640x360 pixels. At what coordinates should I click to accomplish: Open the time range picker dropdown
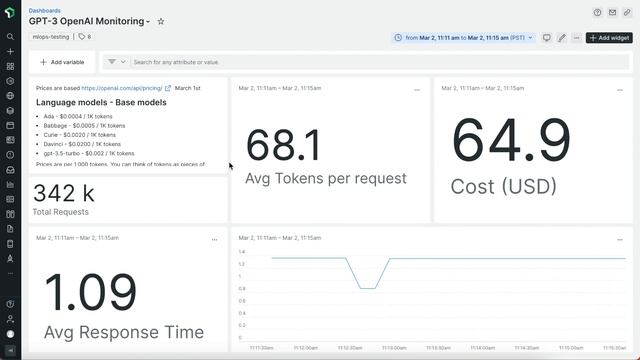[x=464, y=38]
